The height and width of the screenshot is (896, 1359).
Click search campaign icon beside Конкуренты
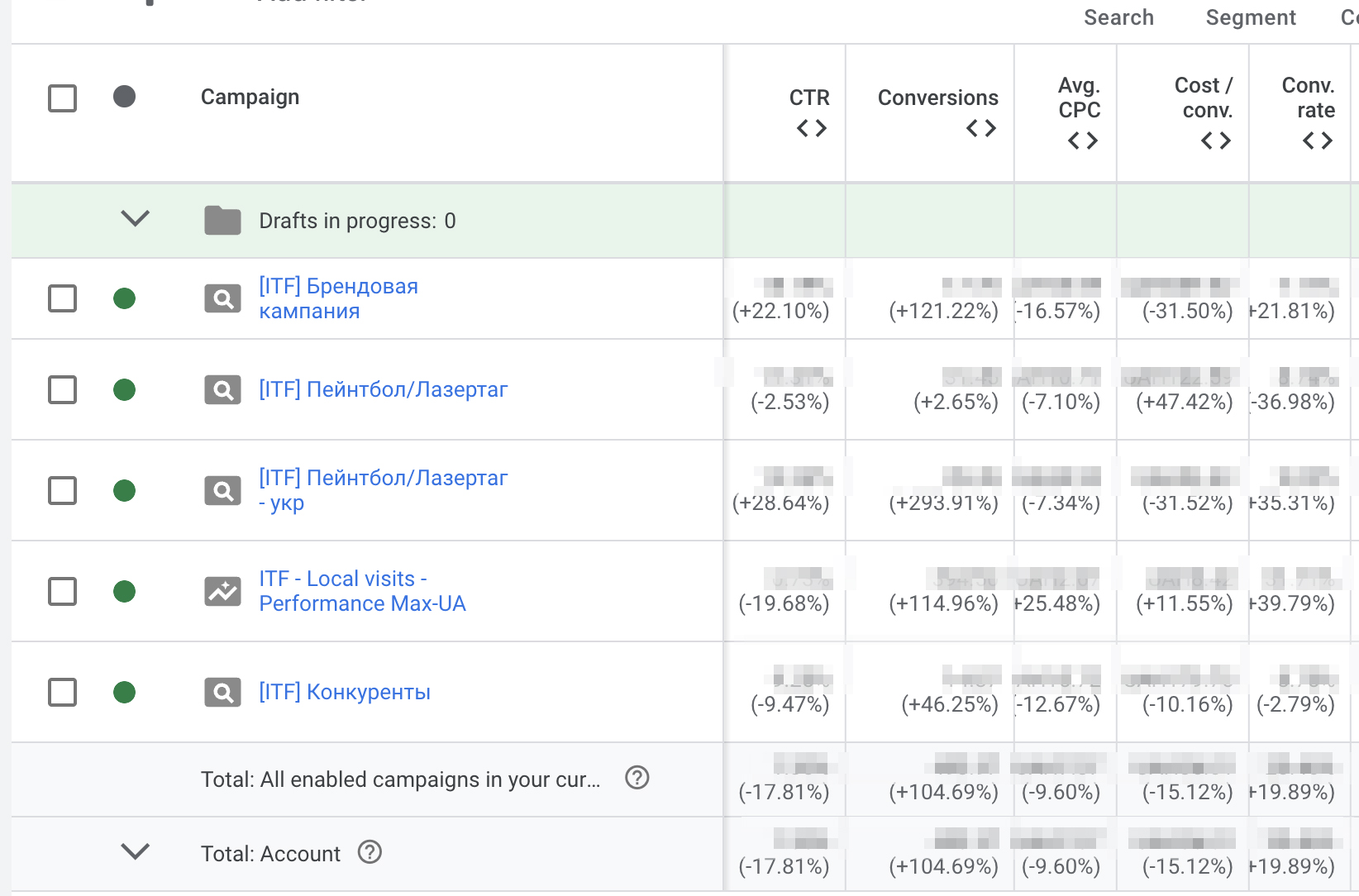pos(222,692)
